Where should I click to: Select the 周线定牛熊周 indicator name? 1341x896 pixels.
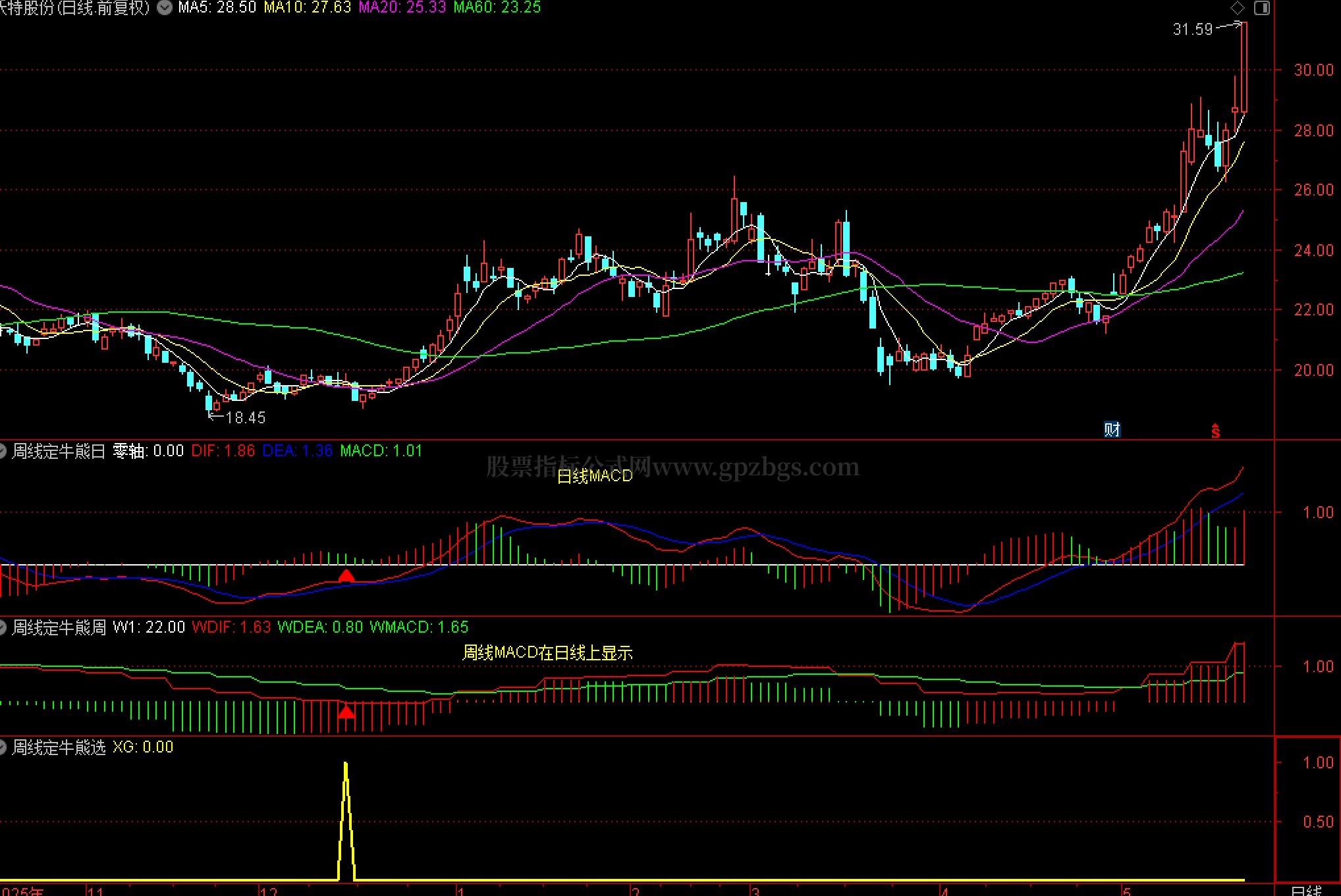tap(59, 627)
